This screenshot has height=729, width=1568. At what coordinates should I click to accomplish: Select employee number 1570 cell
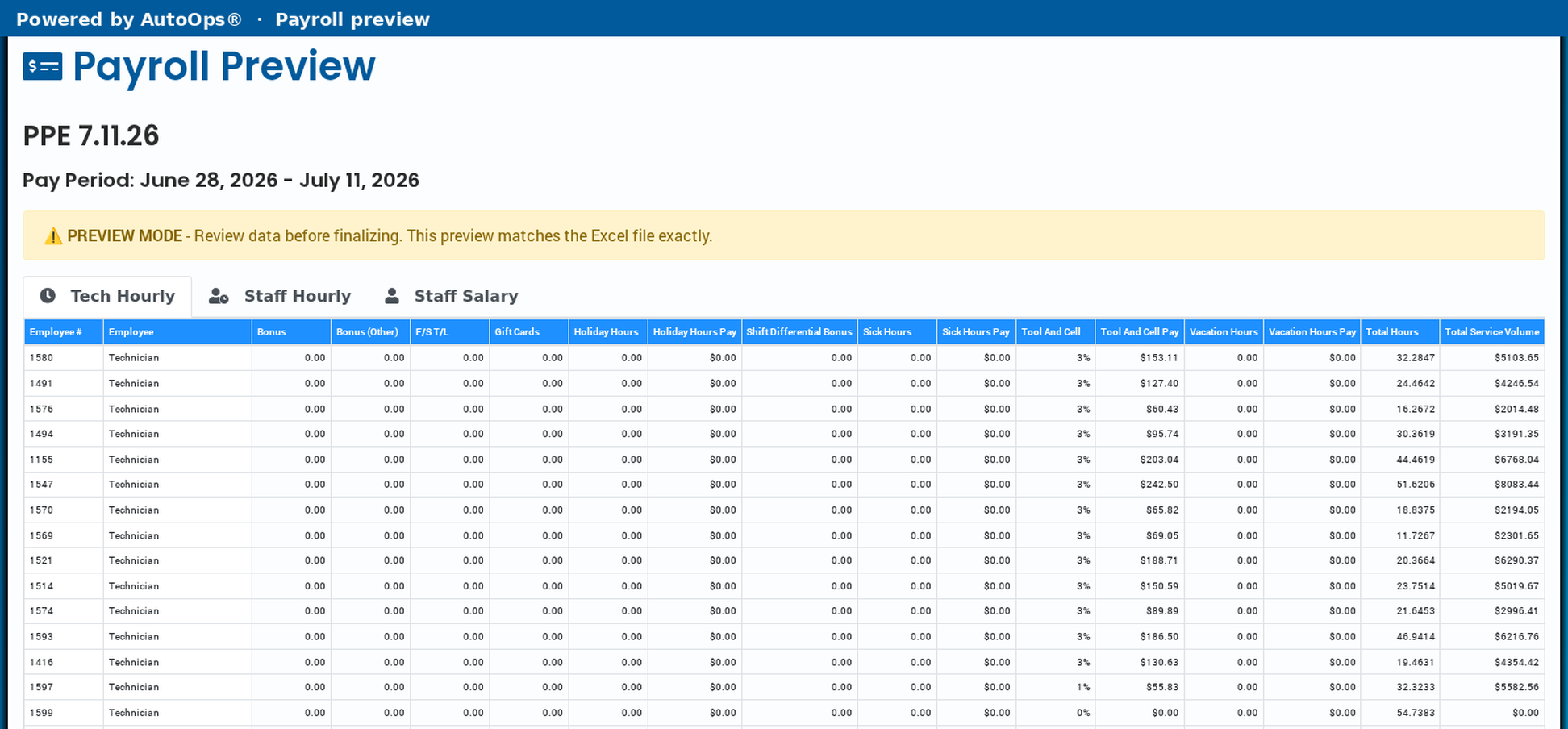[64, 510]
